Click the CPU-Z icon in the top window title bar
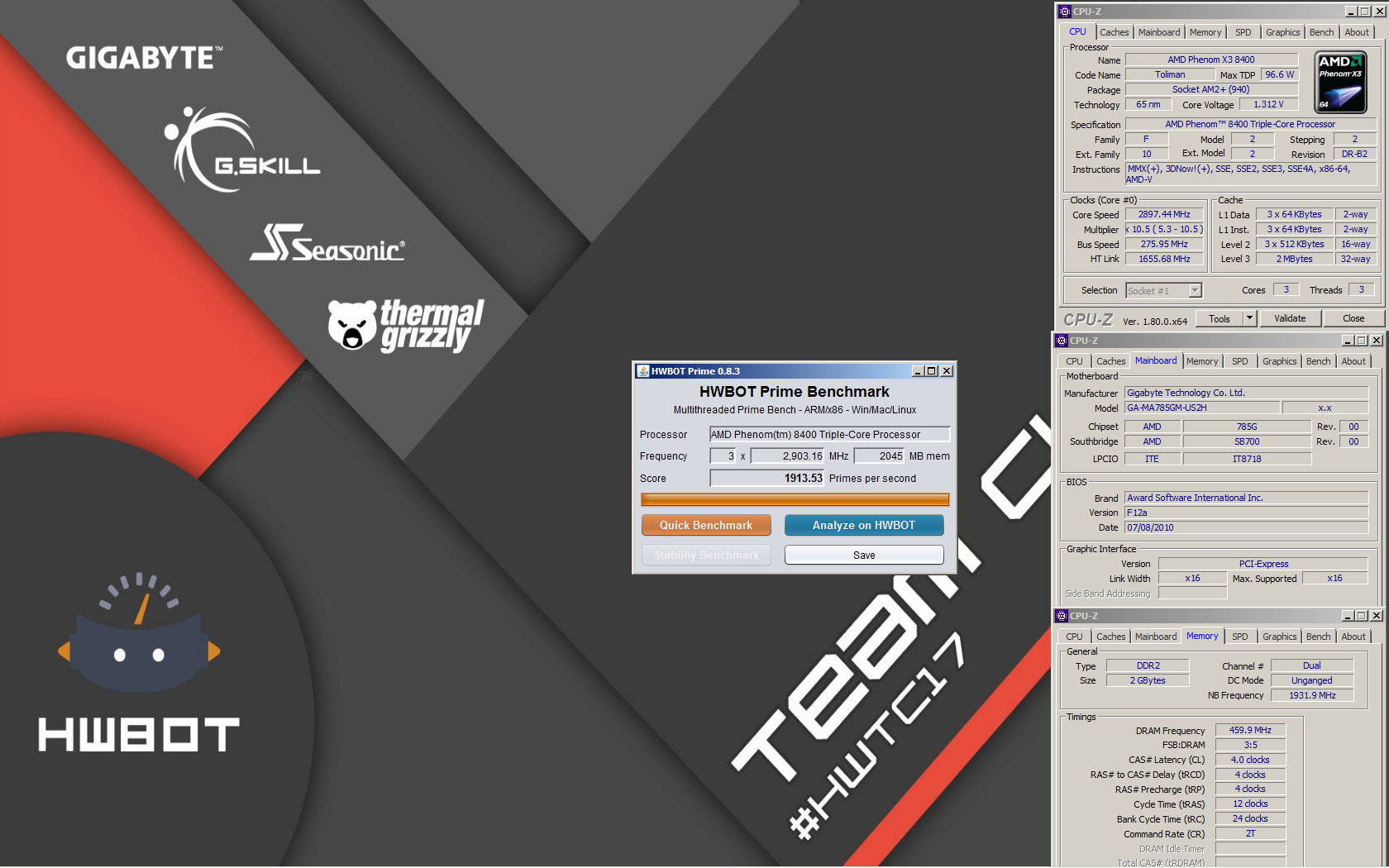Image resolution: width=1389 pixels, height=868 pixels. click(x=1065, y=12)
